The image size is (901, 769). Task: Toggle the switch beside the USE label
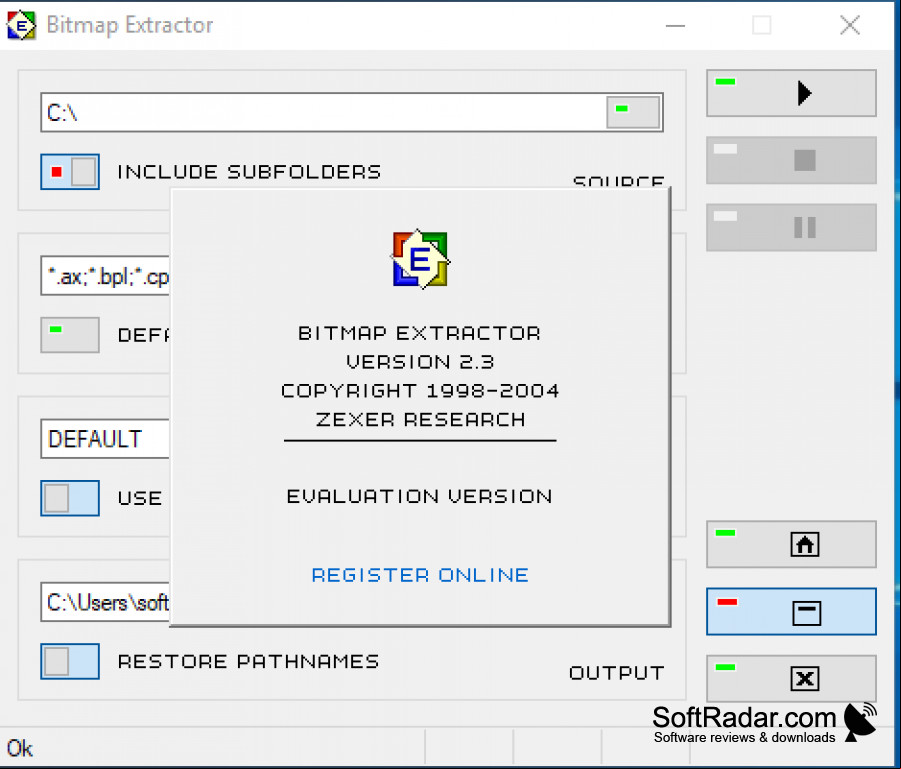pyautogui.click(x=70, y=498)
